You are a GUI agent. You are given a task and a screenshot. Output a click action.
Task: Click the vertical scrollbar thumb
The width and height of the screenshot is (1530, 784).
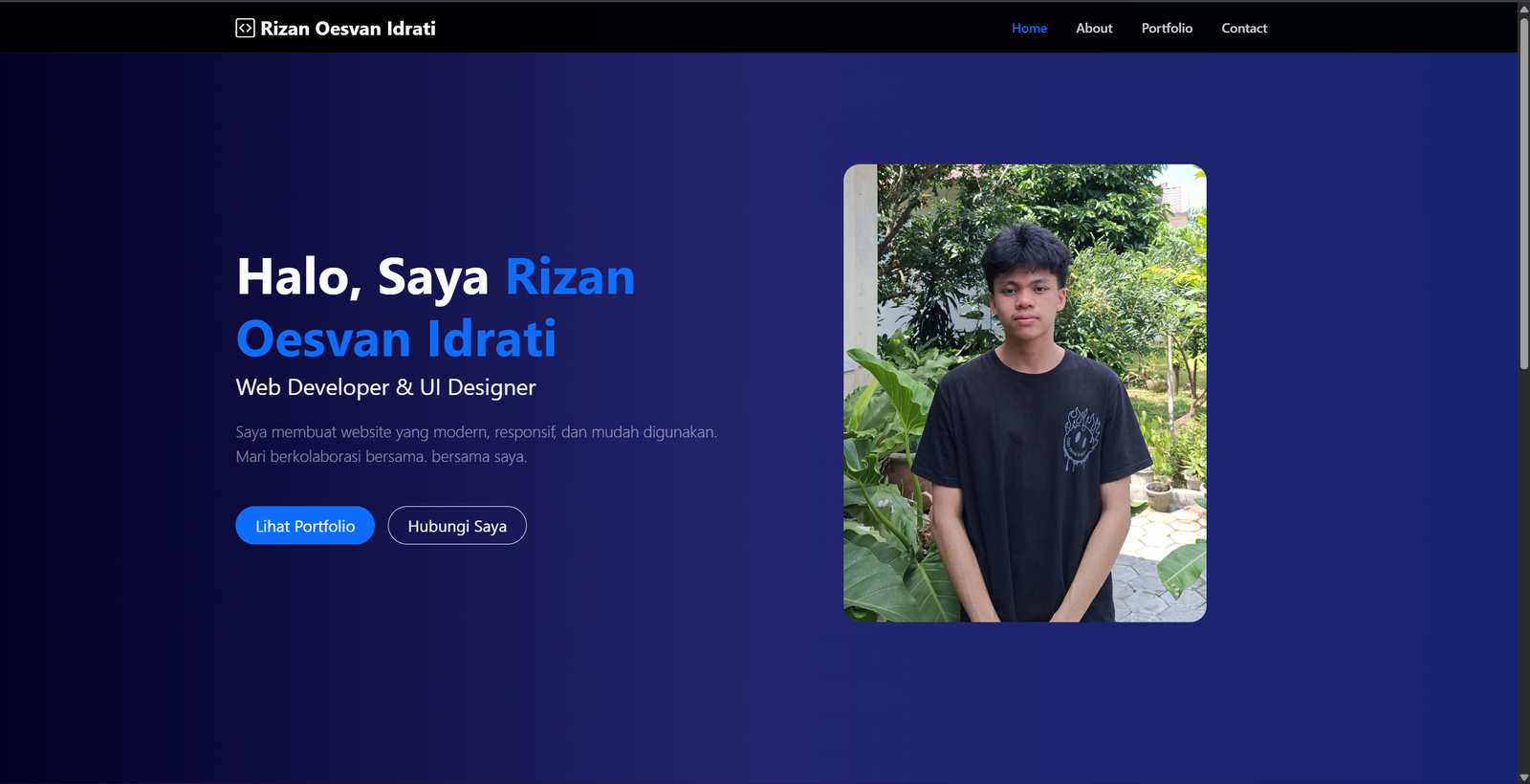pos(1523,191)
